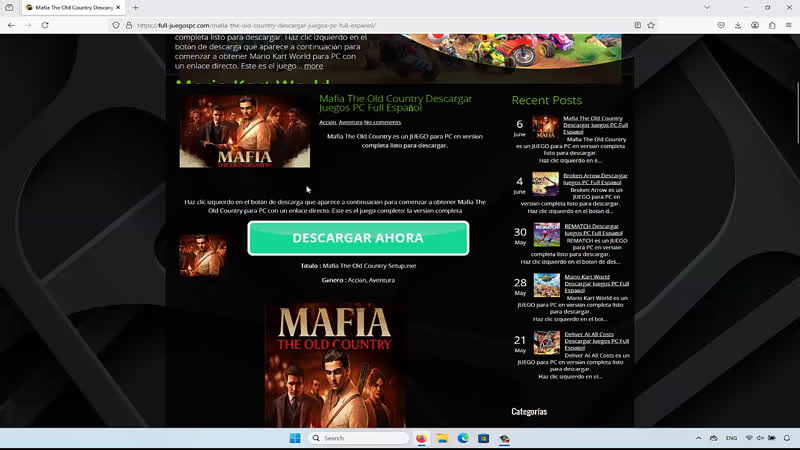Click the Mario Kart World recent thumbnail
The image size is (800, 450).
[546, 285]
